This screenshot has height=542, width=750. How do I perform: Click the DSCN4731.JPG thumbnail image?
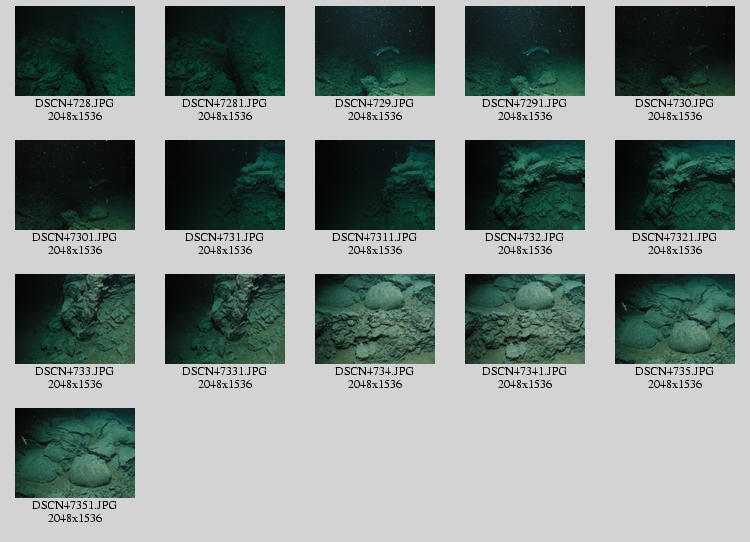[x=225, y=185]
